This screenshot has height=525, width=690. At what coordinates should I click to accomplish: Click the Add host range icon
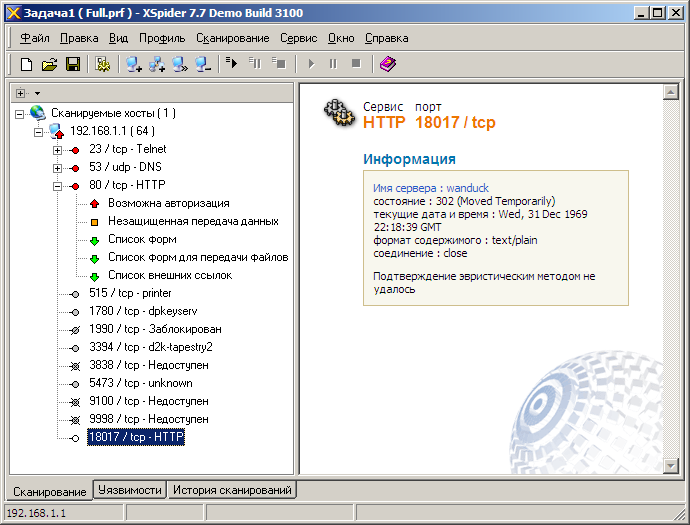click(157, 64)
